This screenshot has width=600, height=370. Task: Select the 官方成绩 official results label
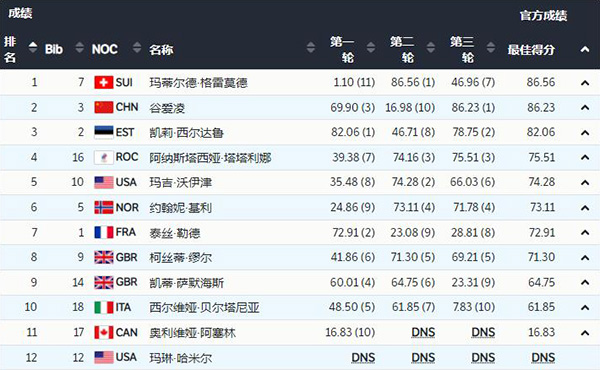click(543, 16)
